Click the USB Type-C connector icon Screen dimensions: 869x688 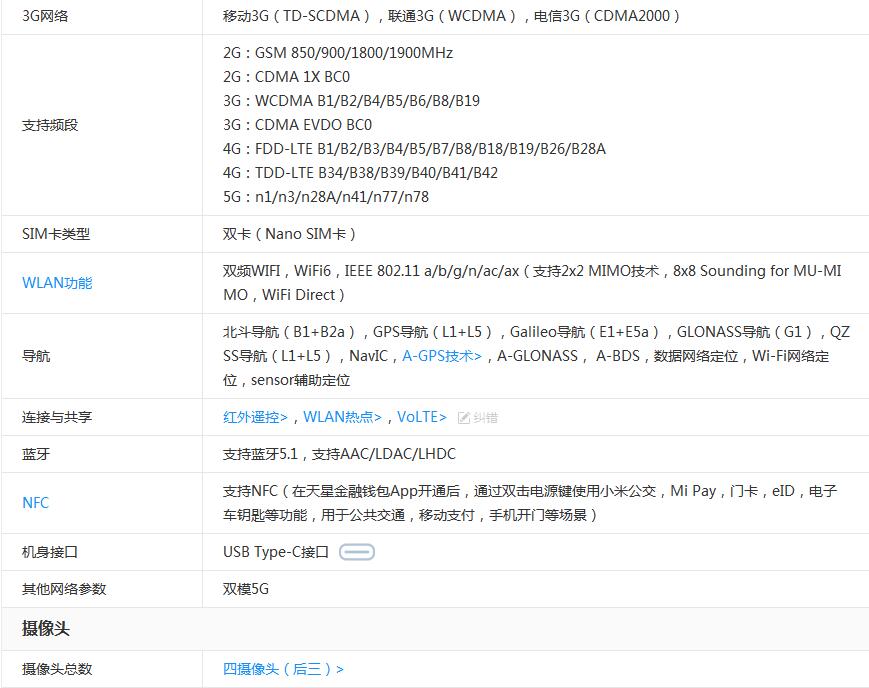(357, 552)
